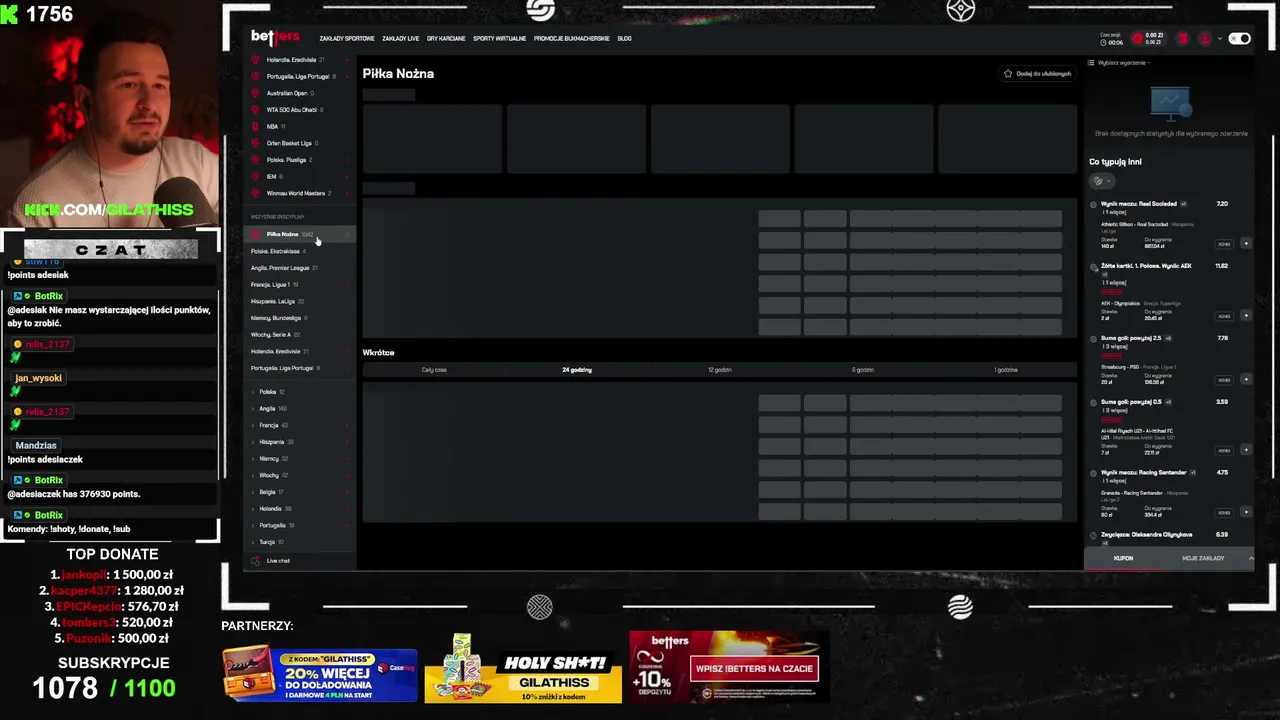This screenshot has height=720, width=1280.
Task: Click the trophy icon beside Polska Plusliga
Action: [x=255, y=160]
